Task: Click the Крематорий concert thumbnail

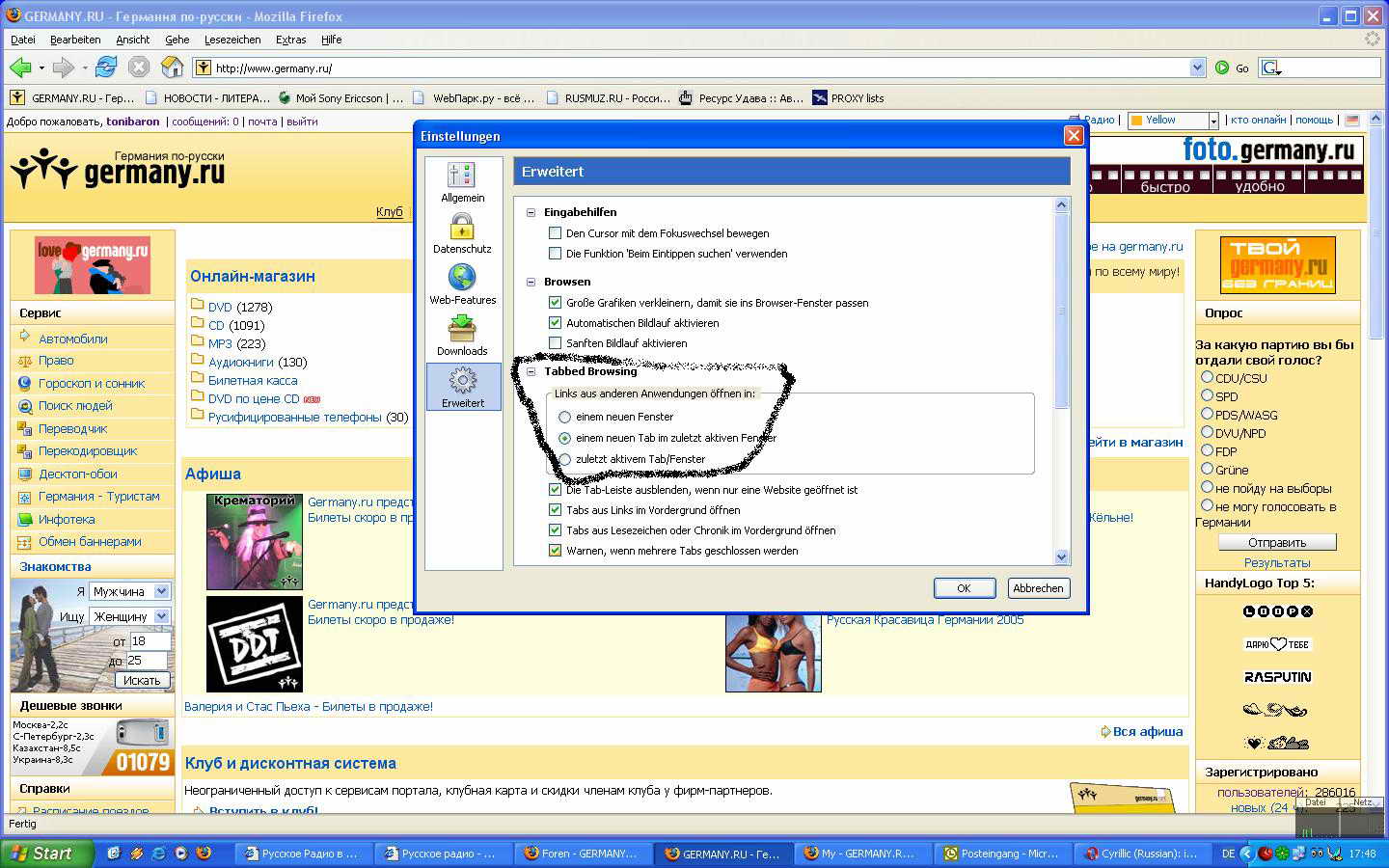Action: tap(255, 542)
